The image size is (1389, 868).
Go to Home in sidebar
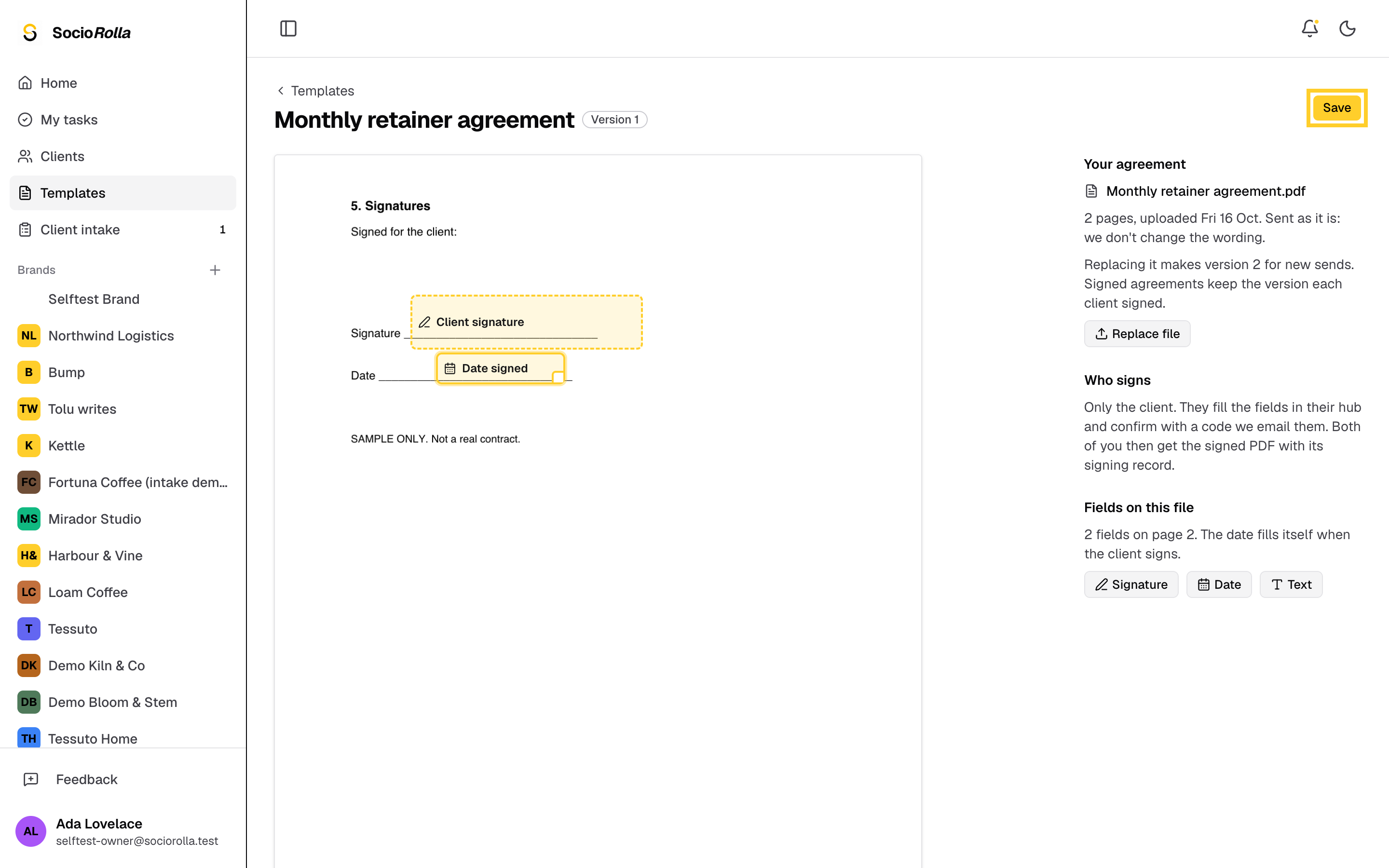pos(123,83)
